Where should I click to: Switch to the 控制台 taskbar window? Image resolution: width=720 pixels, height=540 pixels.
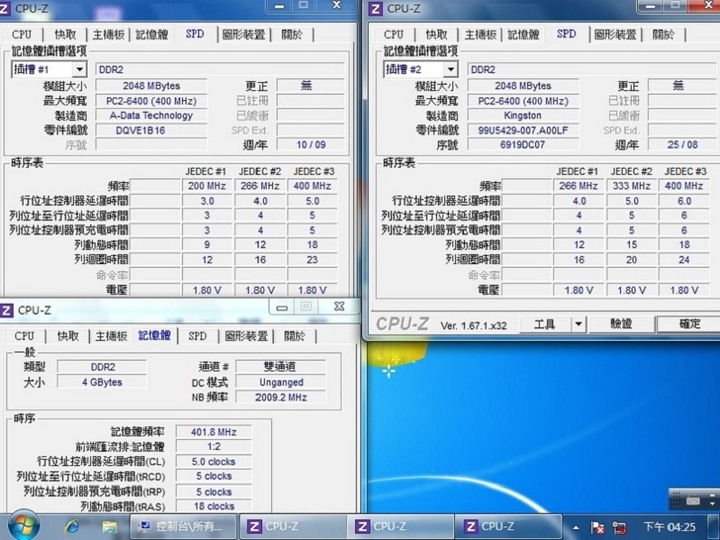coord(183,526)
